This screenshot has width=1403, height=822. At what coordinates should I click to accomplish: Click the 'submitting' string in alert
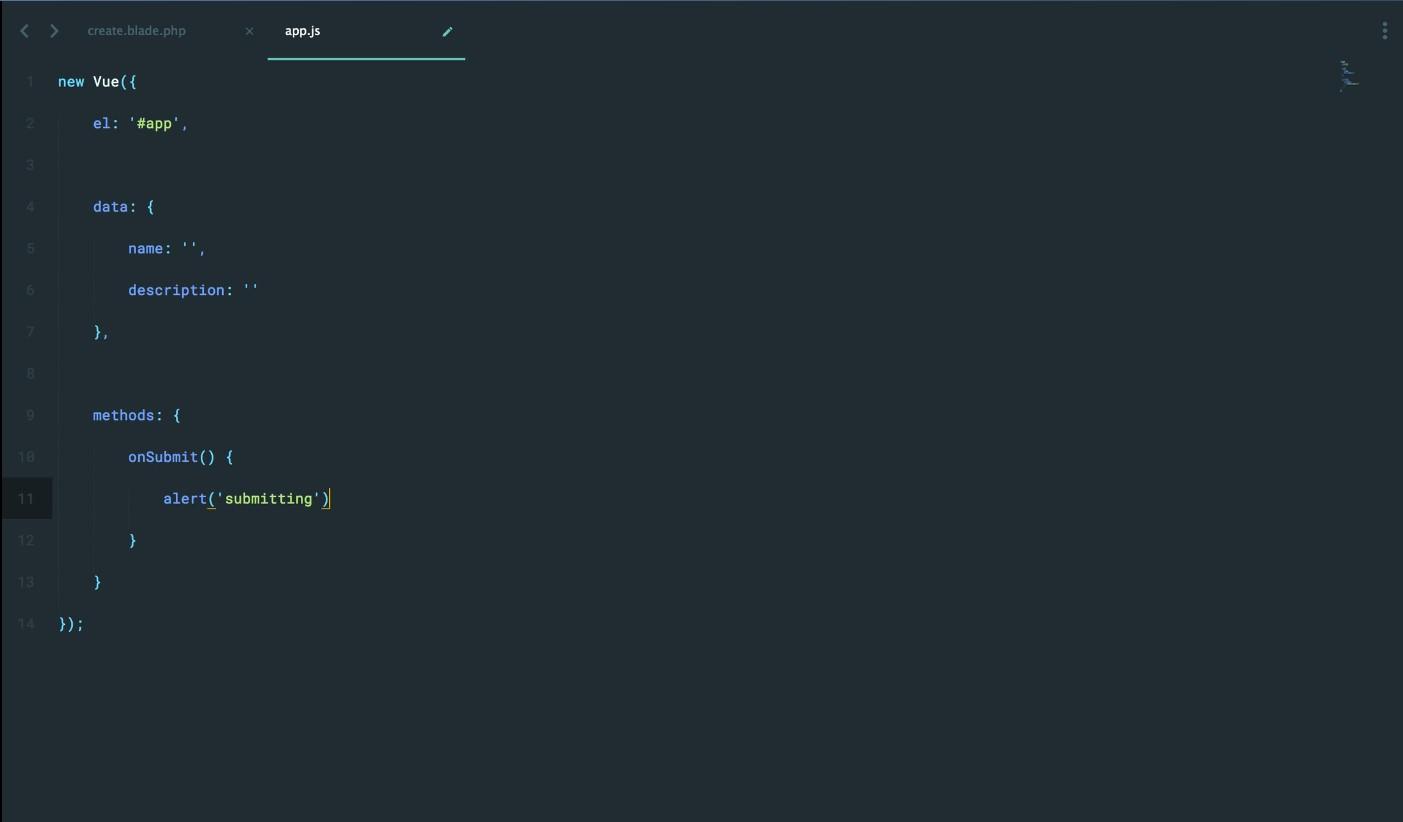pos(269,498)
